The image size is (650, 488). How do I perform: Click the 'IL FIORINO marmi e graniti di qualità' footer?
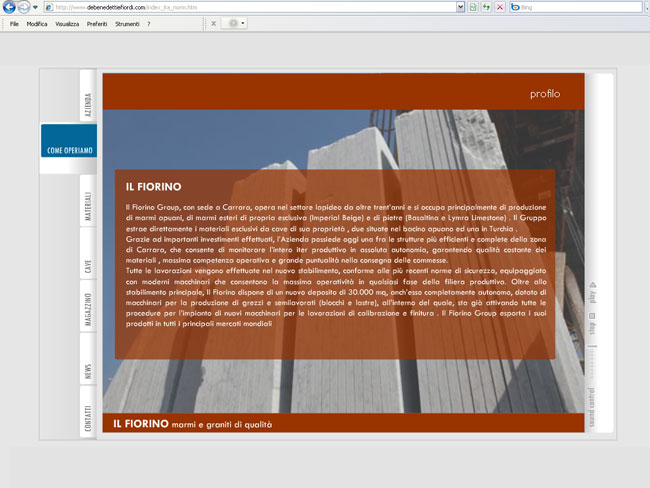click(193, 424)
